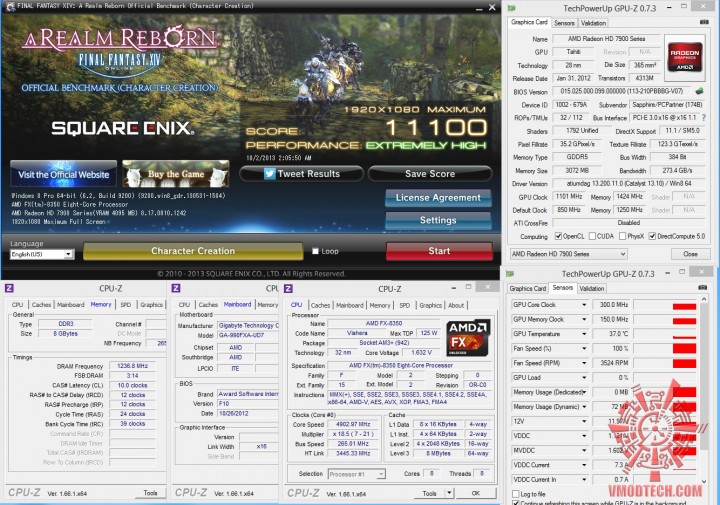This screenshot has height=505, width=720.
Task: Click Visit the Official Website banner
Action: point(63,174)
